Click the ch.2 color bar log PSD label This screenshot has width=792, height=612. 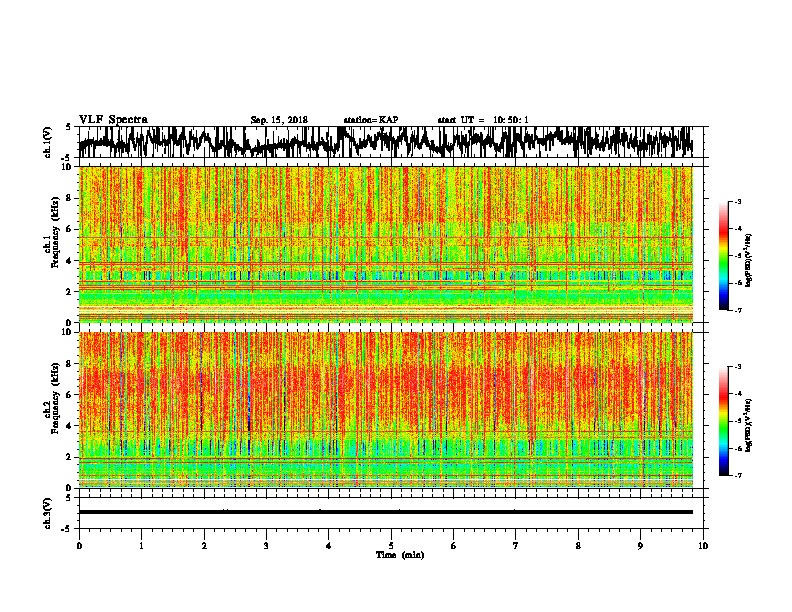click(749, 425)
